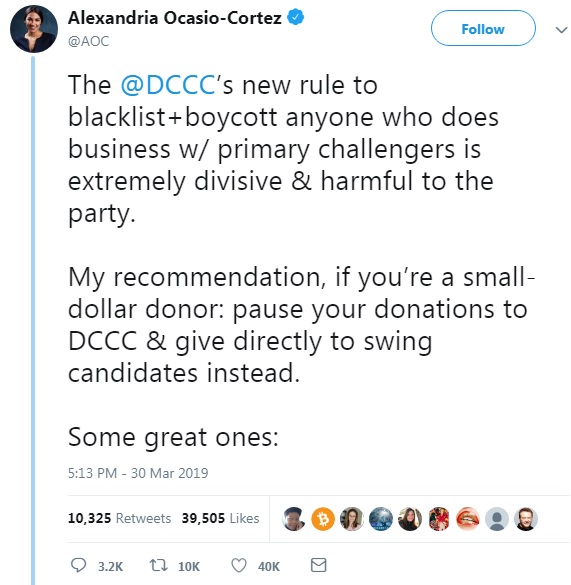
Task: Open the globe avatar liker profile
Action: tap(381, 519)
